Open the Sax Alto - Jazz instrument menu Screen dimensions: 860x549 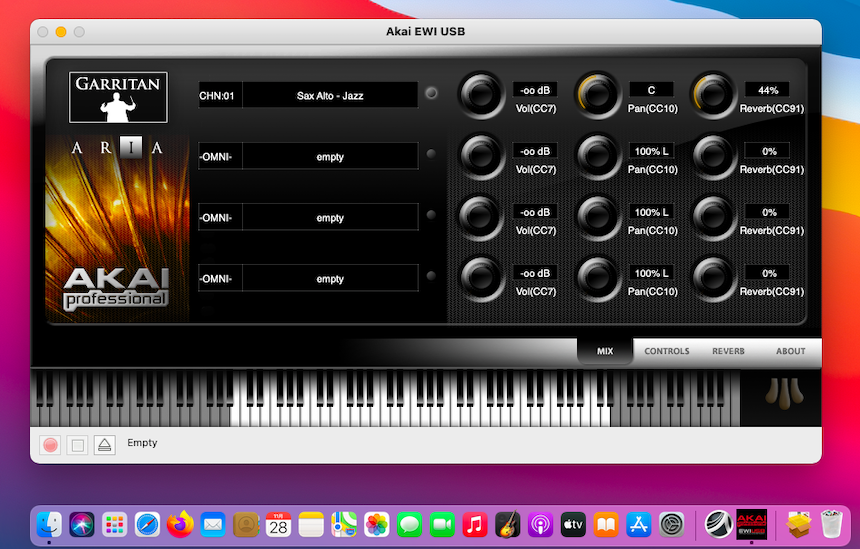coord(330,95)
